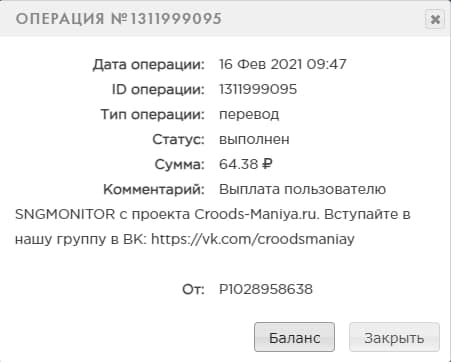This screenshot has width=451, height=362.
Task: Click the Закрыть button
Action: tap(394, 337)
